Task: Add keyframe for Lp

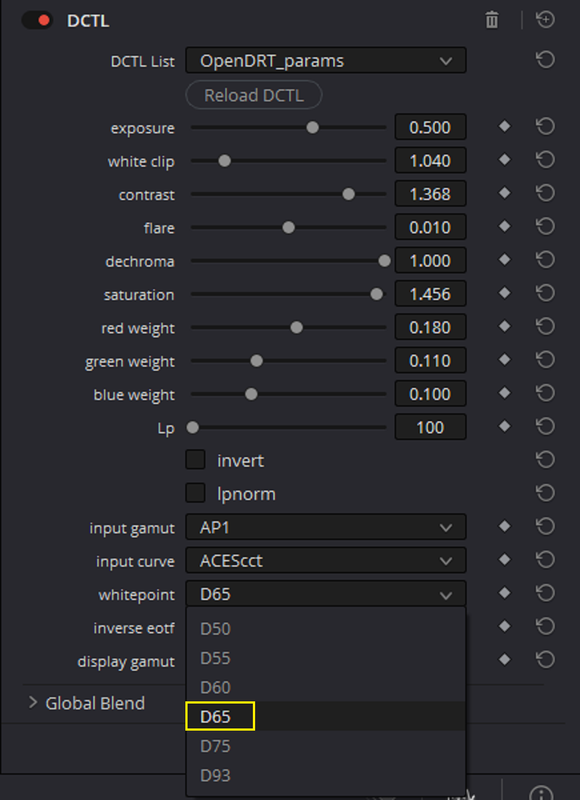Action: (x=505, y=427)
